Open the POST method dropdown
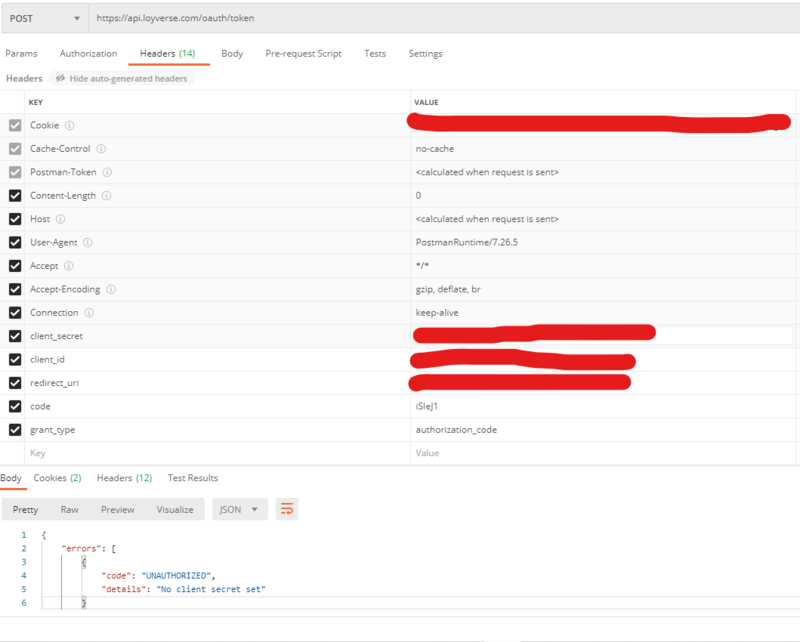Screen dimensions: 800x642 tap(43, 18)
